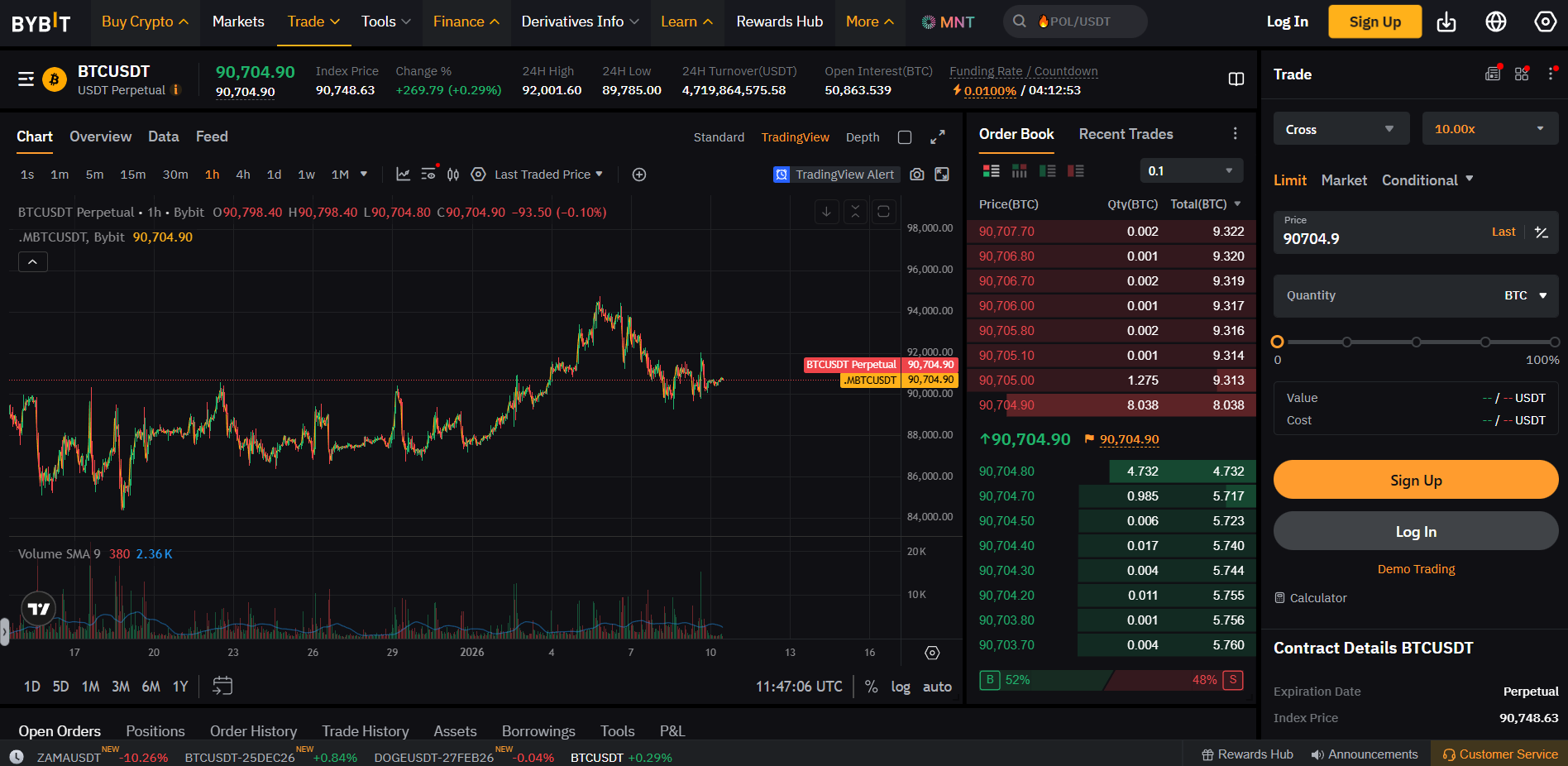1568x766 pixels.
Task: Toggle log scale on the chart
Action: click(x=901, y=687)
